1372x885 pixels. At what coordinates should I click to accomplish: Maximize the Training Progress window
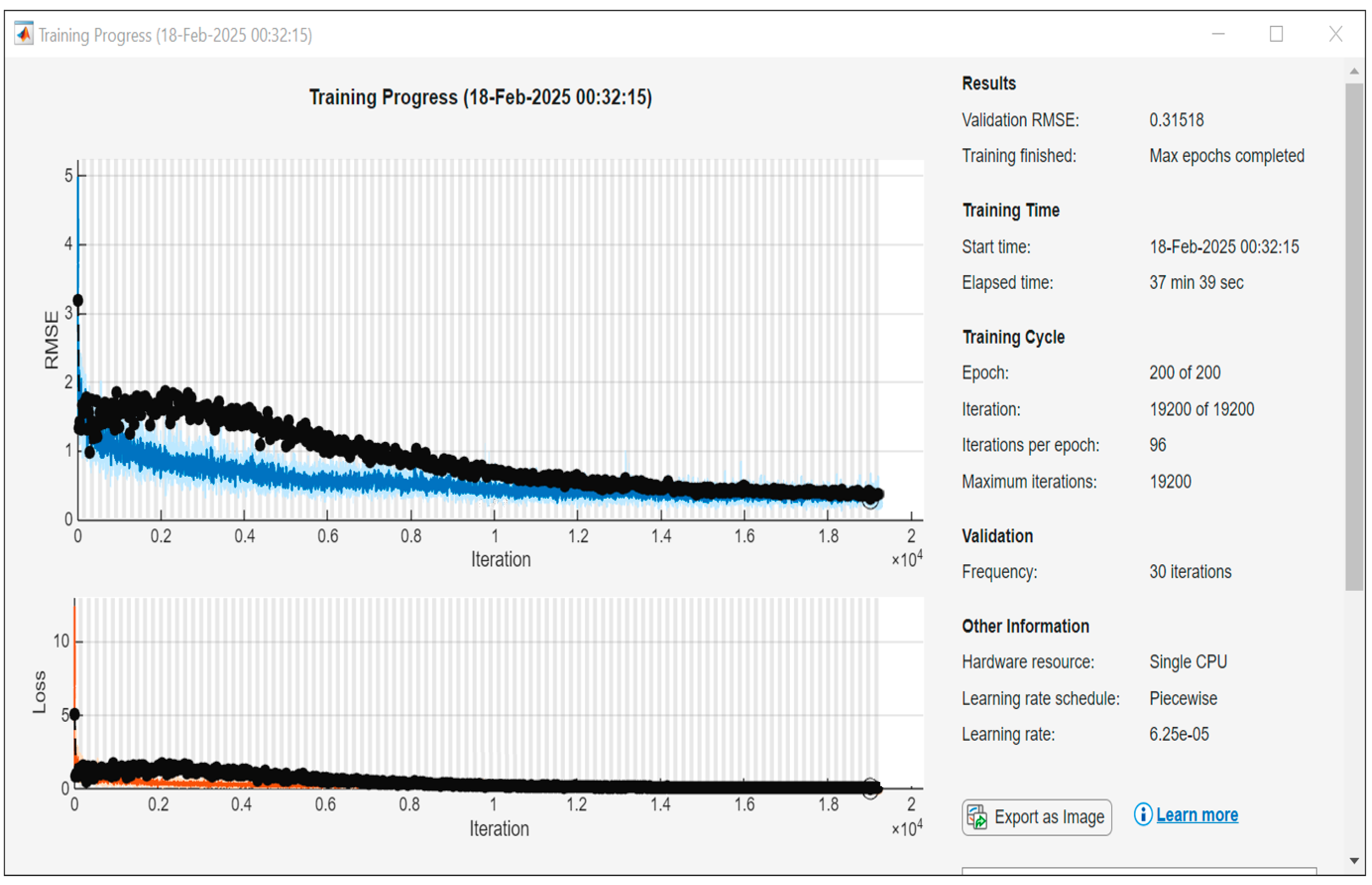pos(1276,34)
